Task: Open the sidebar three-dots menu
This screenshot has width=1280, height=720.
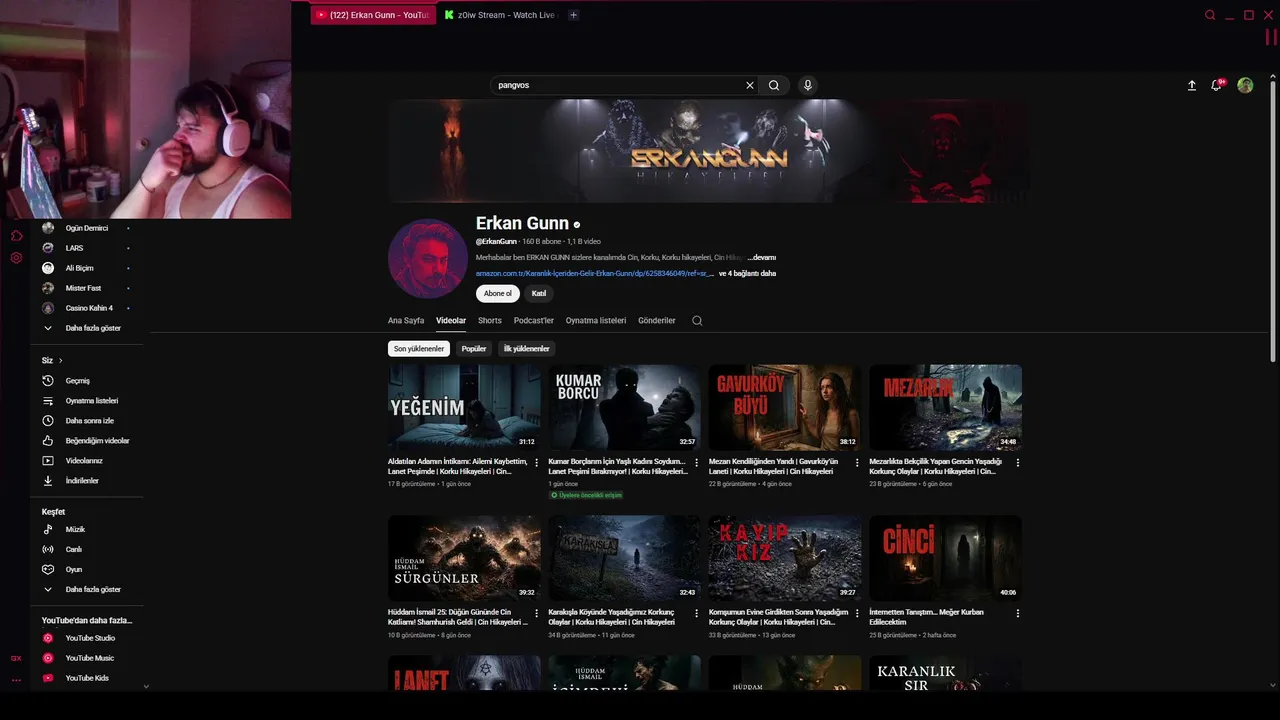Action: [x=16, y=679]
